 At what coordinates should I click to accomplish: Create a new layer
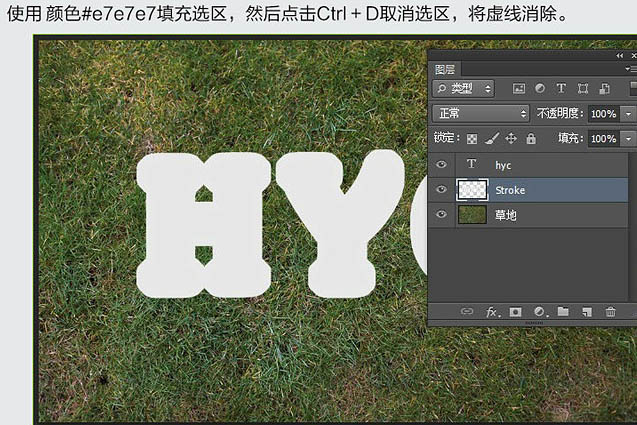point(587,312)
